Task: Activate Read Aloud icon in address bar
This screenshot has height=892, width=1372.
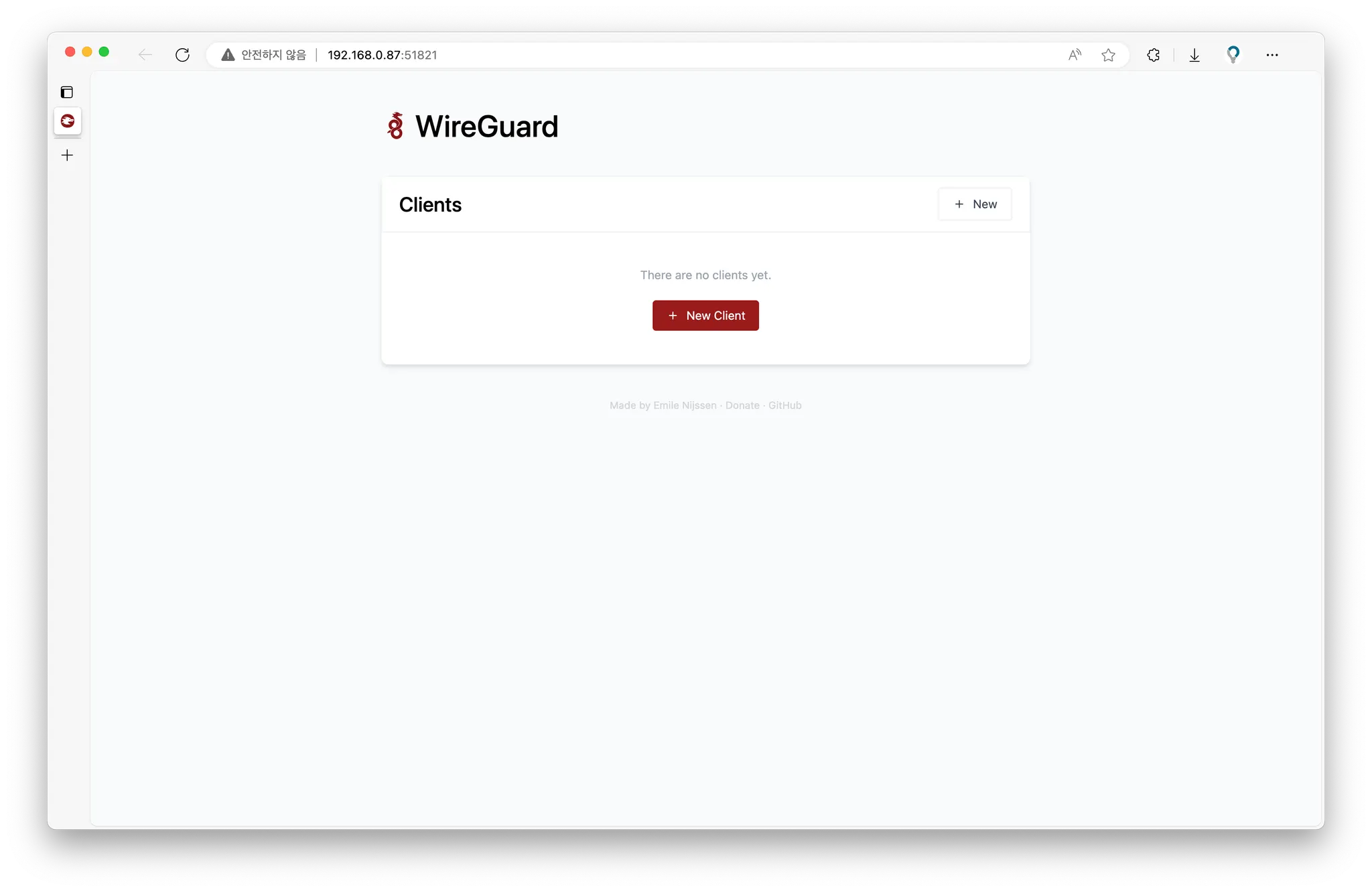Action: point(1075,55)
